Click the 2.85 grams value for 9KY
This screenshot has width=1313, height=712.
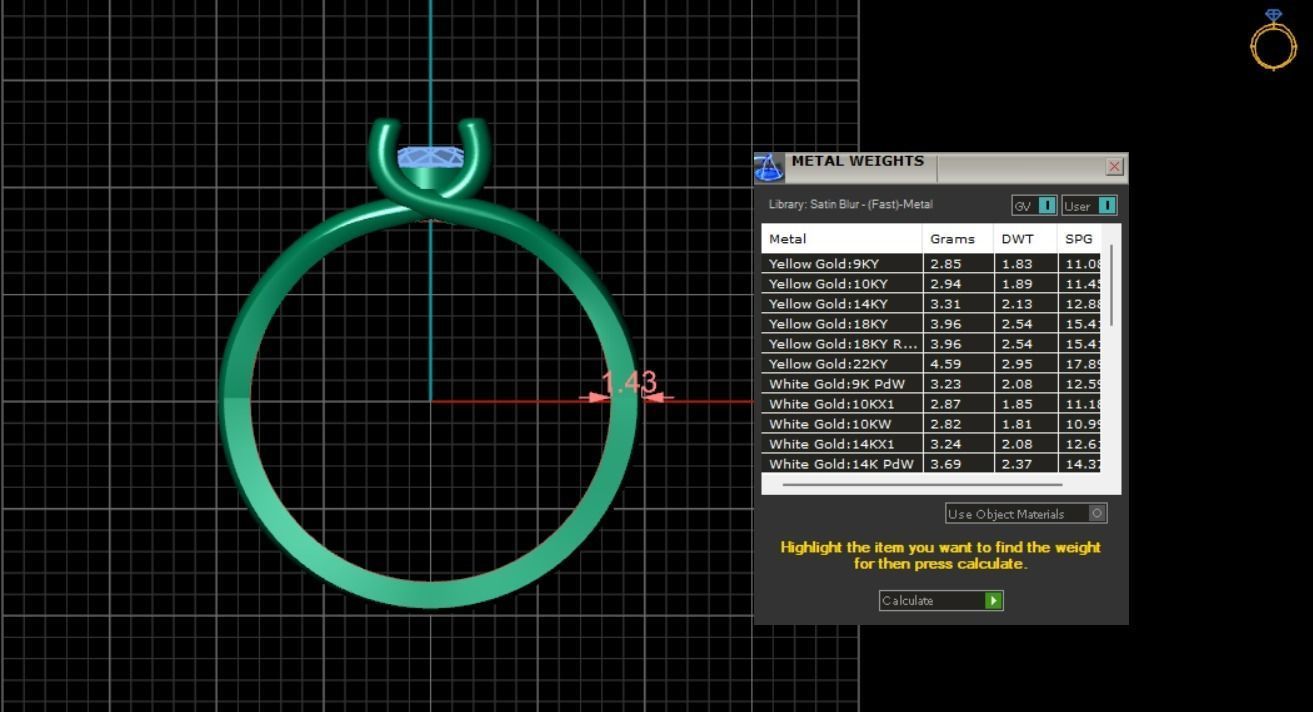point(945,264)
